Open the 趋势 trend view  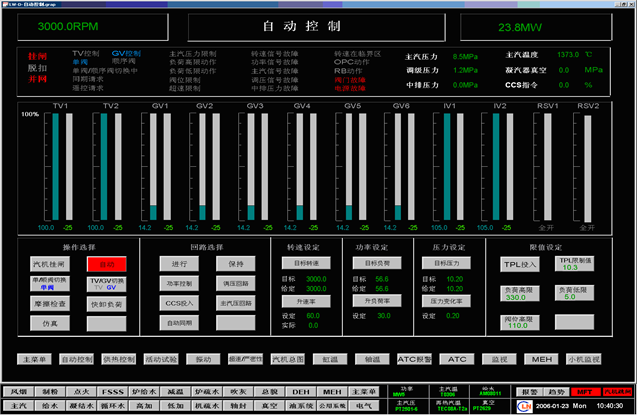556,392
